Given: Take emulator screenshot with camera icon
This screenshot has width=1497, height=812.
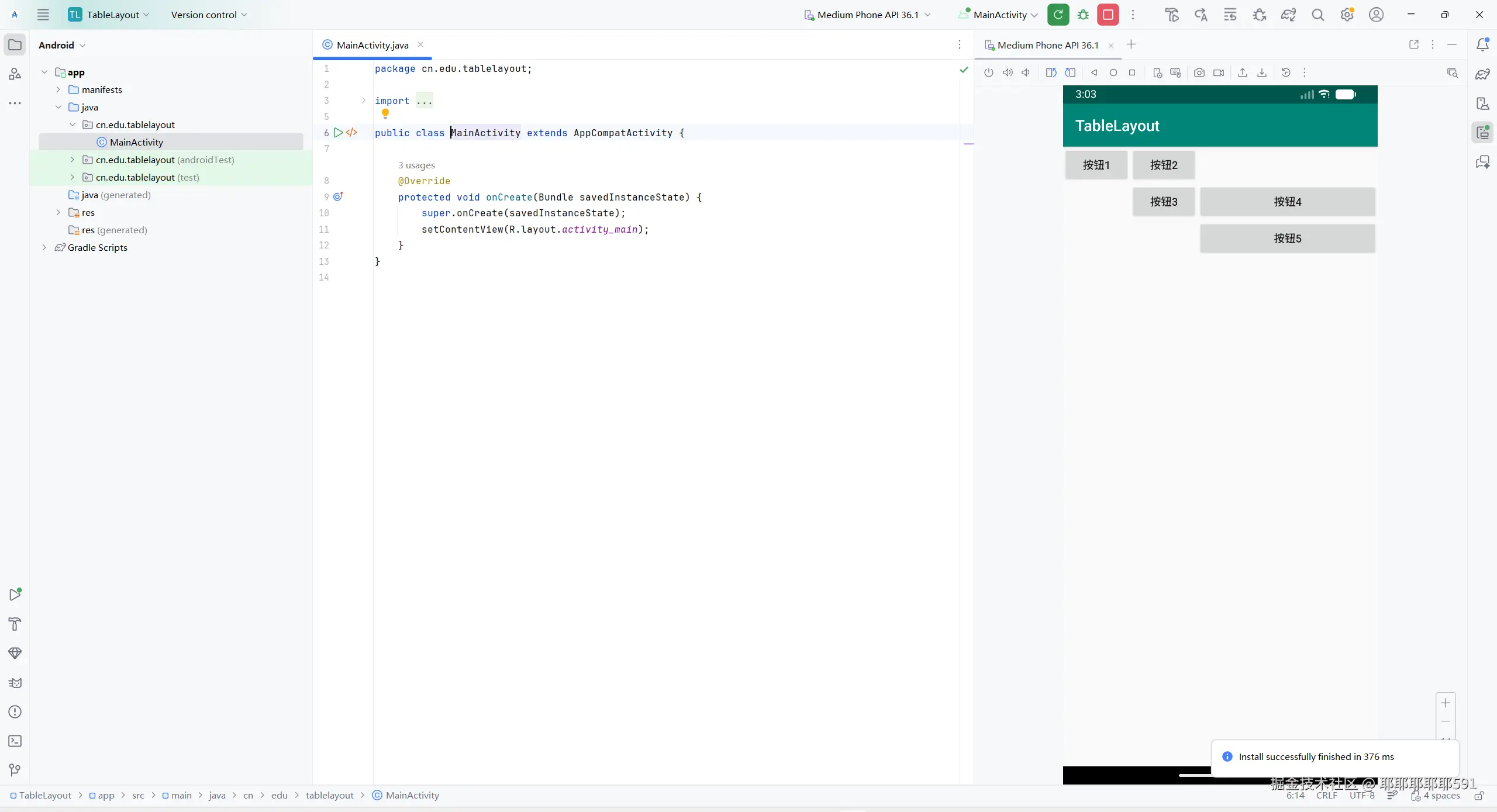Looking at the screenshot, I should pos(1199,72).
